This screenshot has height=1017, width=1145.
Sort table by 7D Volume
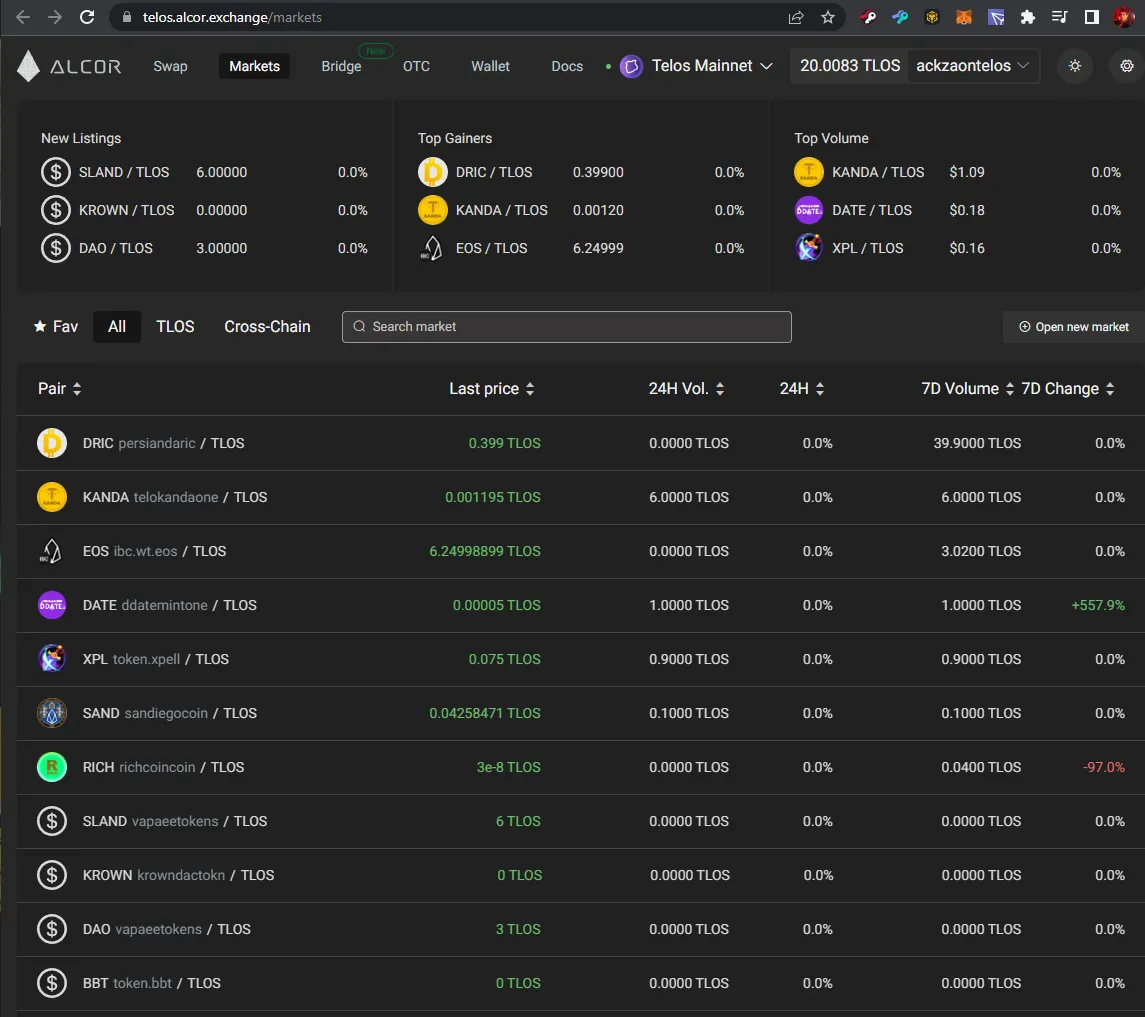tap(968, 388)
